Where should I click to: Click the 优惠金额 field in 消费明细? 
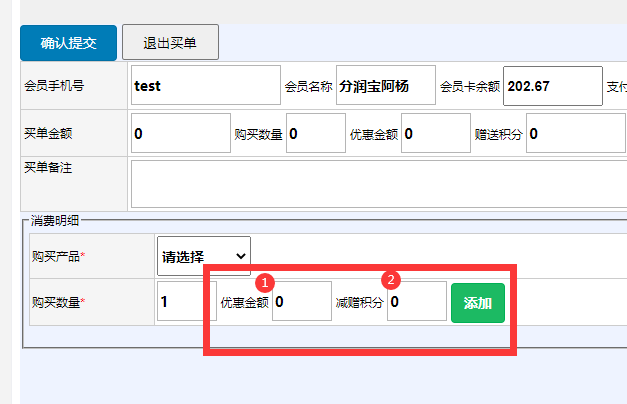pyautogui.click(x=302, y=301)
